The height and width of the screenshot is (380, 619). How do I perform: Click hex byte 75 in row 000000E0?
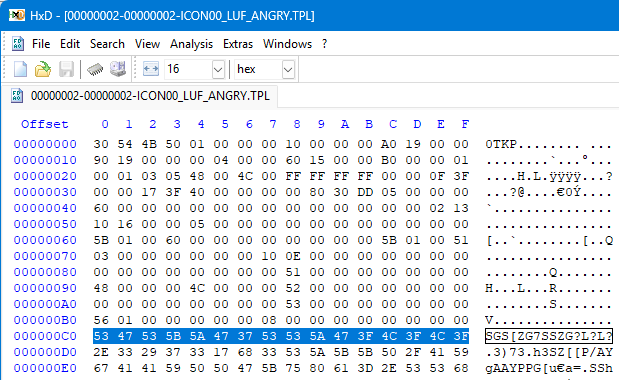point(293,368)
